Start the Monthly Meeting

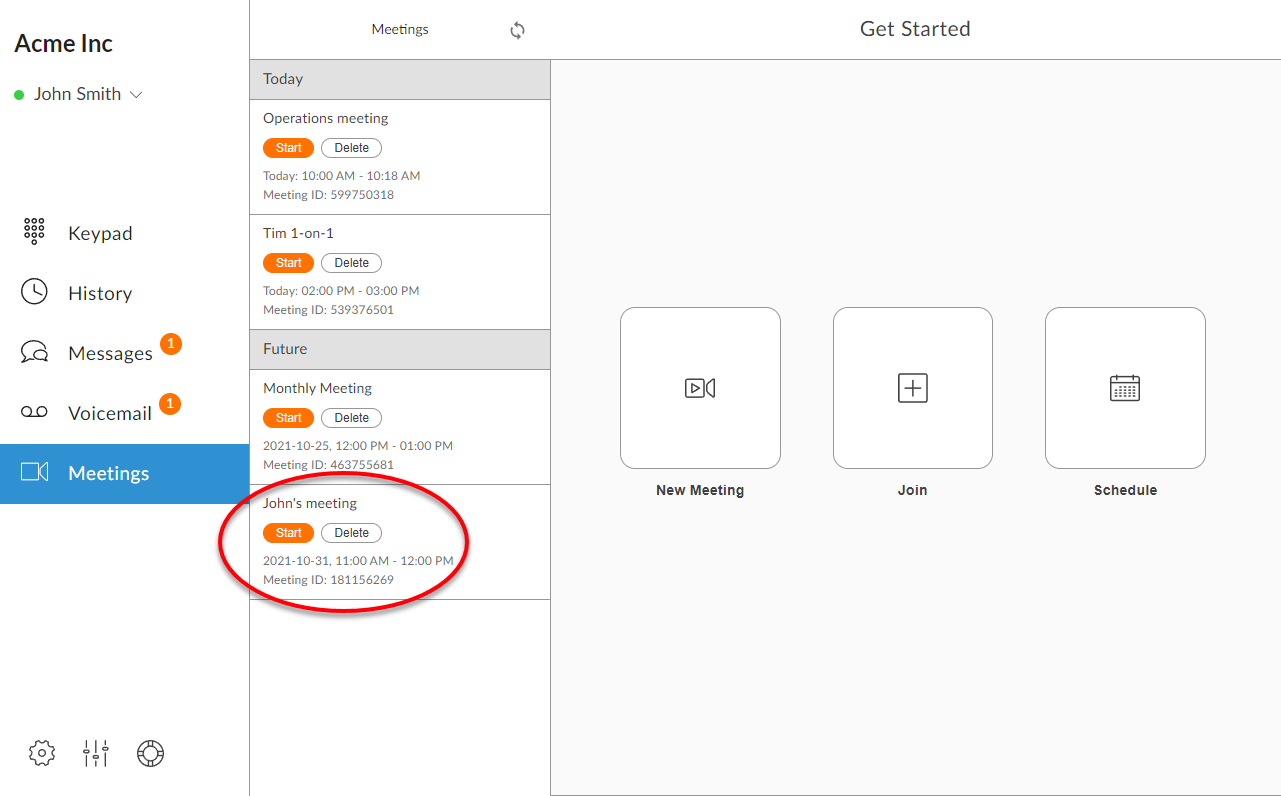click(288, 418)
